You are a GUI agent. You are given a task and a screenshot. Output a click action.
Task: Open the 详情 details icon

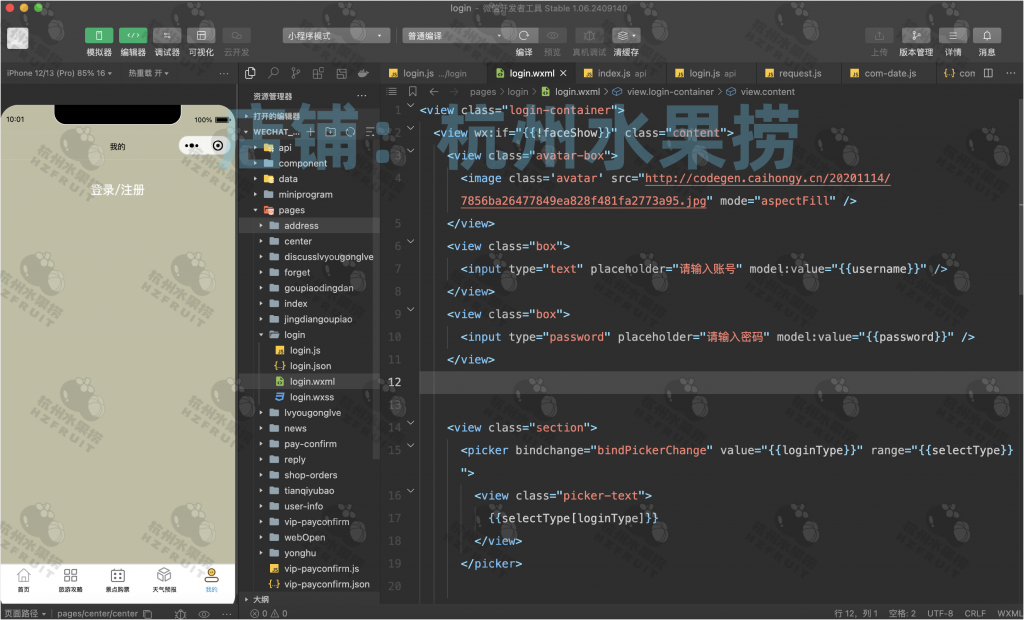point(952,36)
